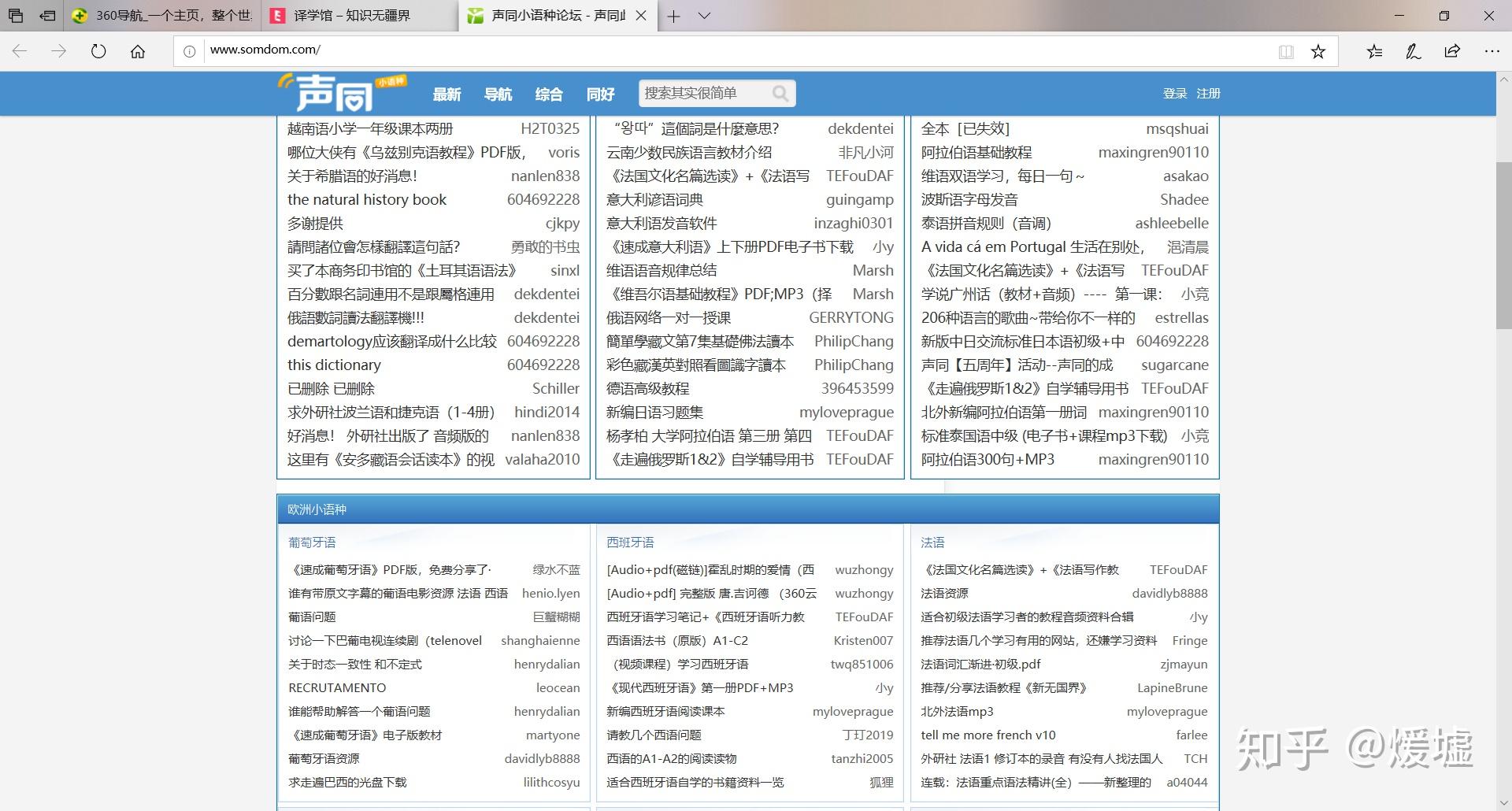Click the browser Forward arrow

point(59,51)
